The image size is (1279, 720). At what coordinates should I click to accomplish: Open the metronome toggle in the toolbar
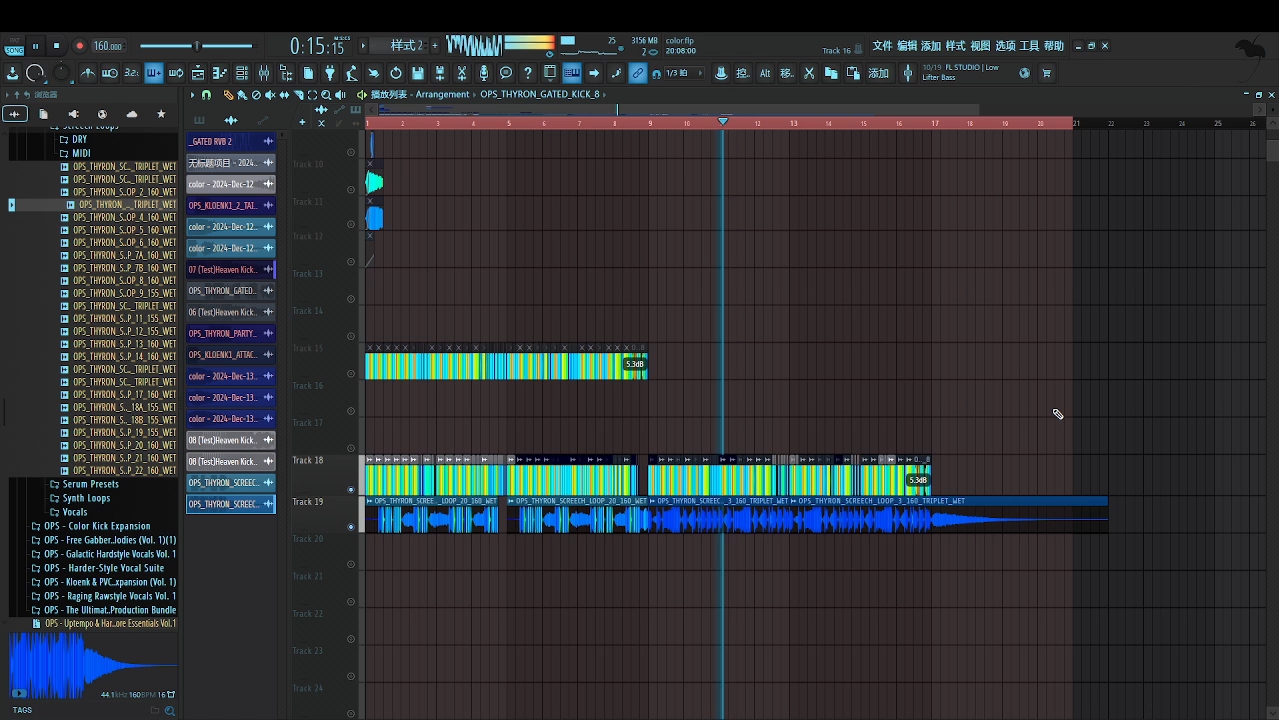tap(88, 73)
